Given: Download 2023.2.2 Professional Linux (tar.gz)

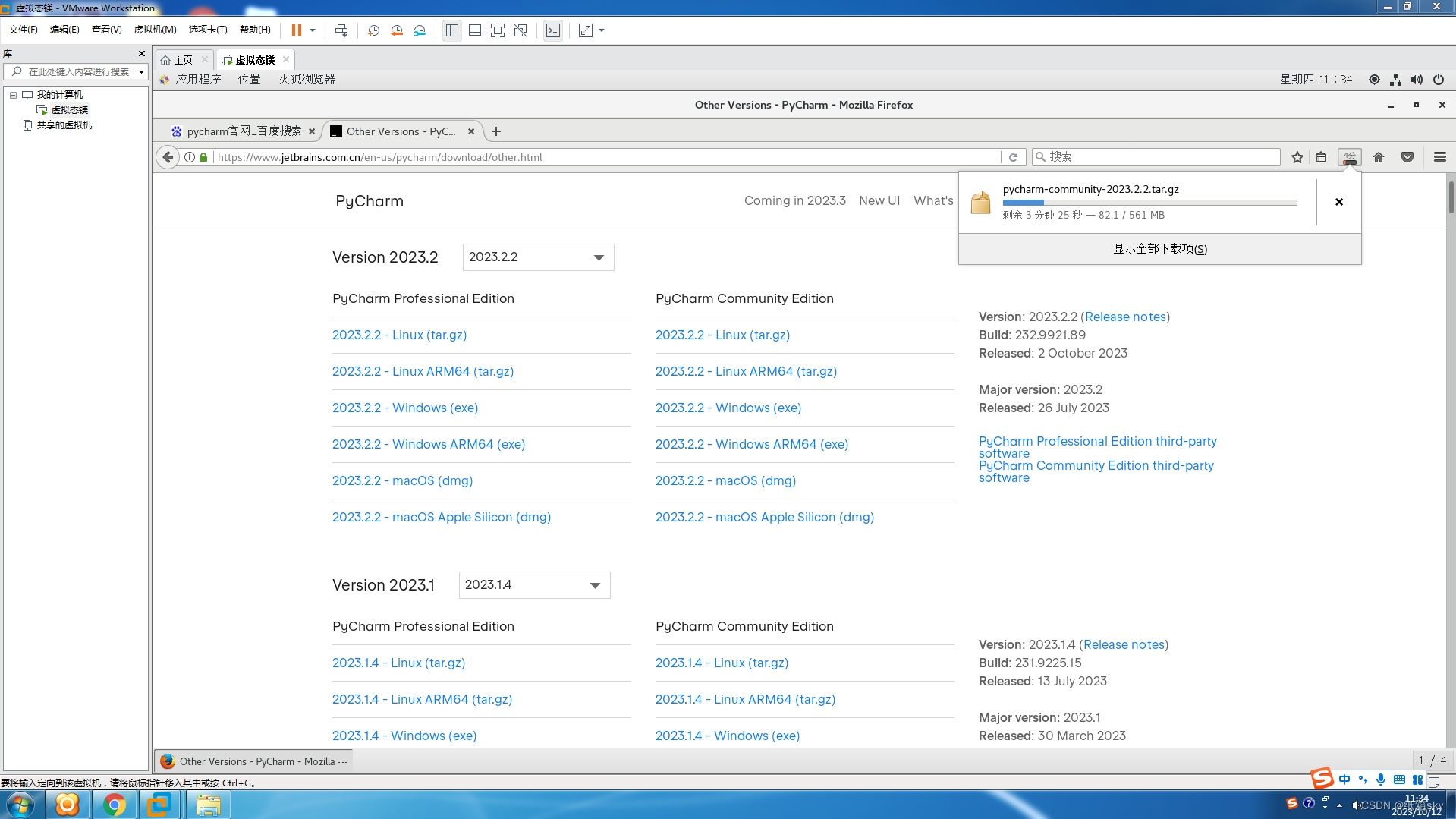Looking at the screenshot, I should (399, 335).
